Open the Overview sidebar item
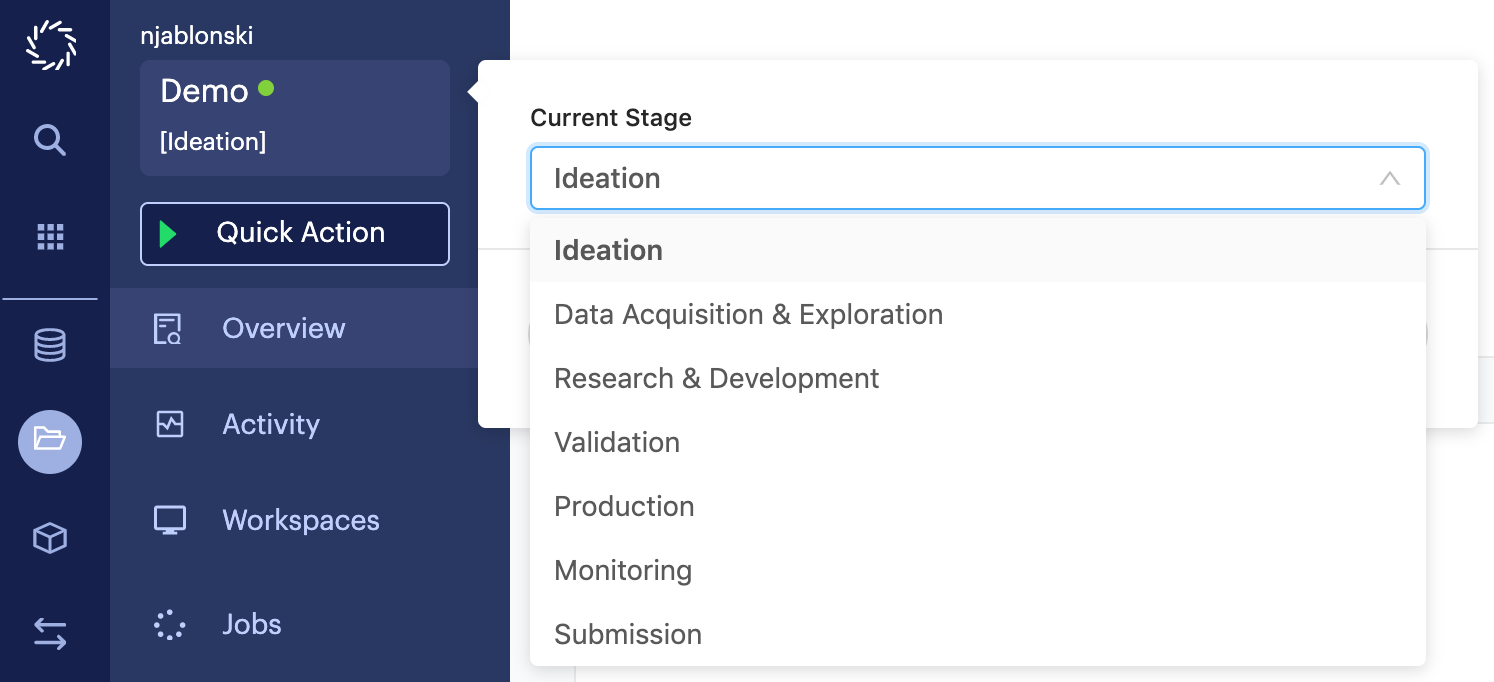This screenshot has height=682, width=1494. [283, 328]
